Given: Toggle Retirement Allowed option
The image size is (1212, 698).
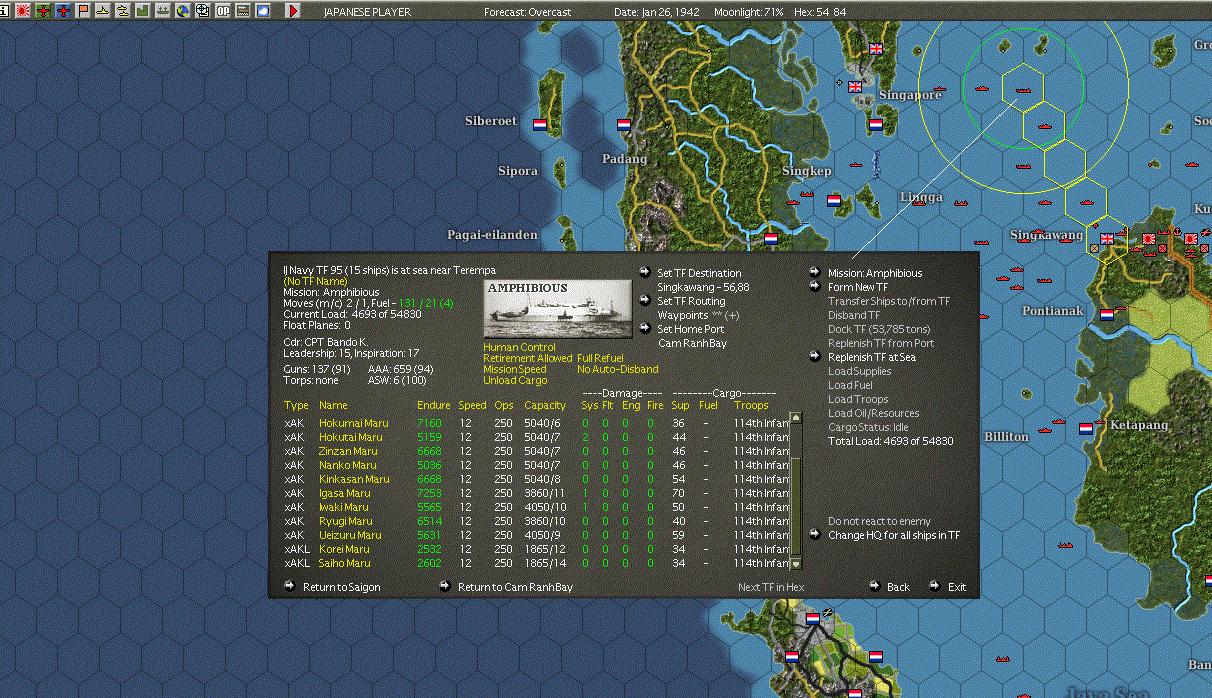Looking at the screenshot, I should 527,358.
